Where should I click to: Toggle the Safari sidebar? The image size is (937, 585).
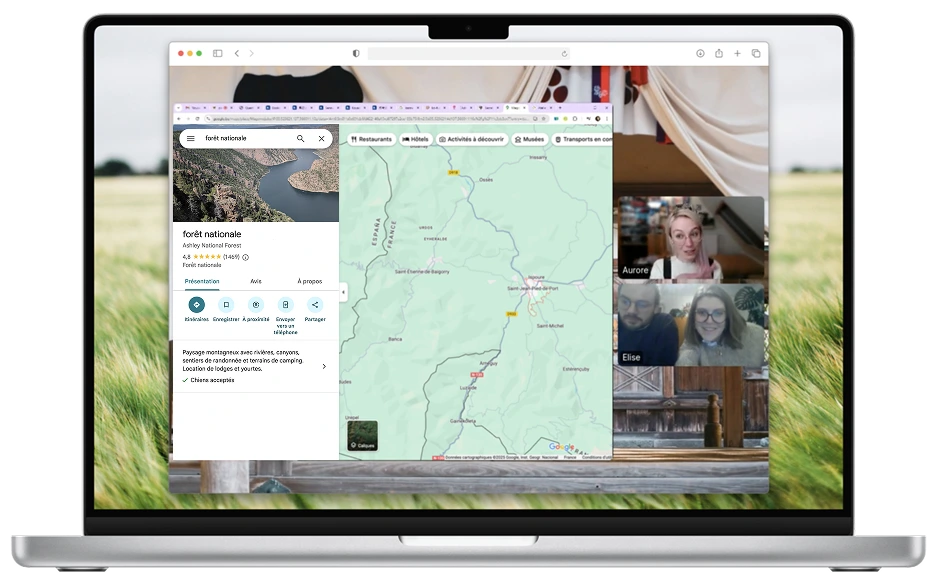217,53
